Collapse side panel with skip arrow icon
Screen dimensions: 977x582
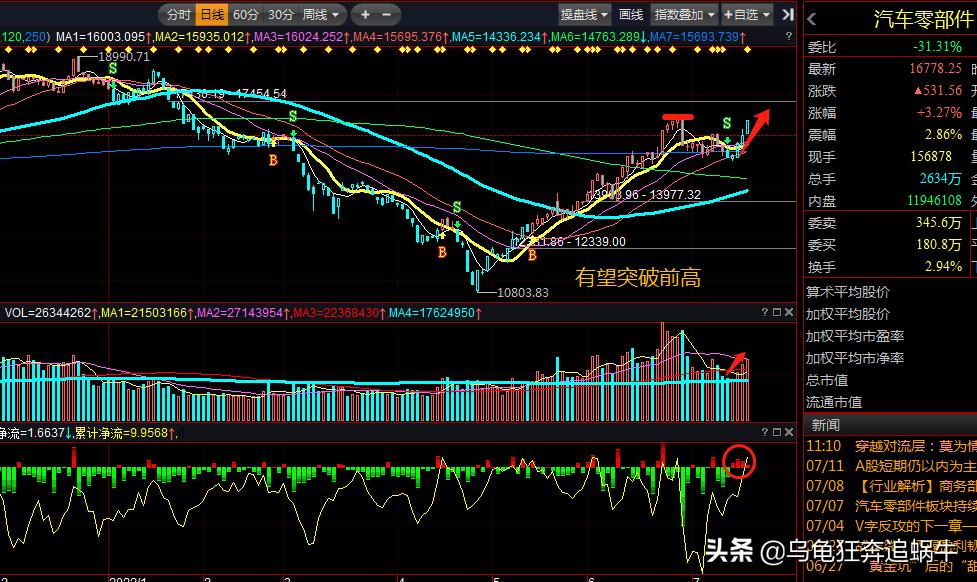tap(788, 14)
